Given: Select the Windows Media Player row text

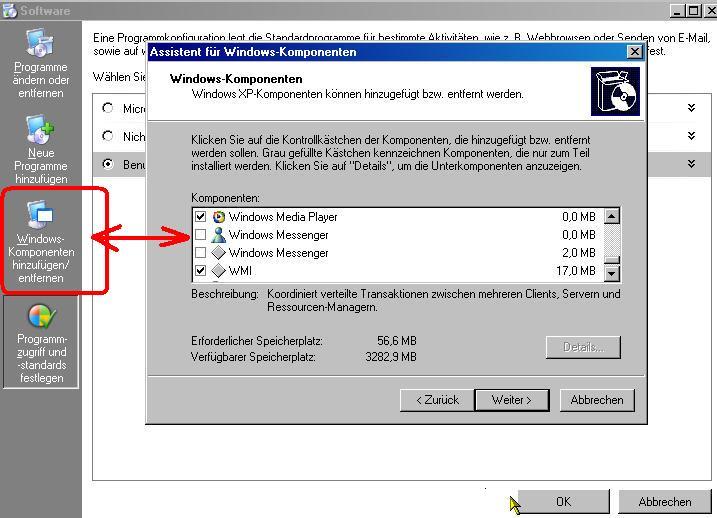Looking at the screenshot, I should pos(283,217).
